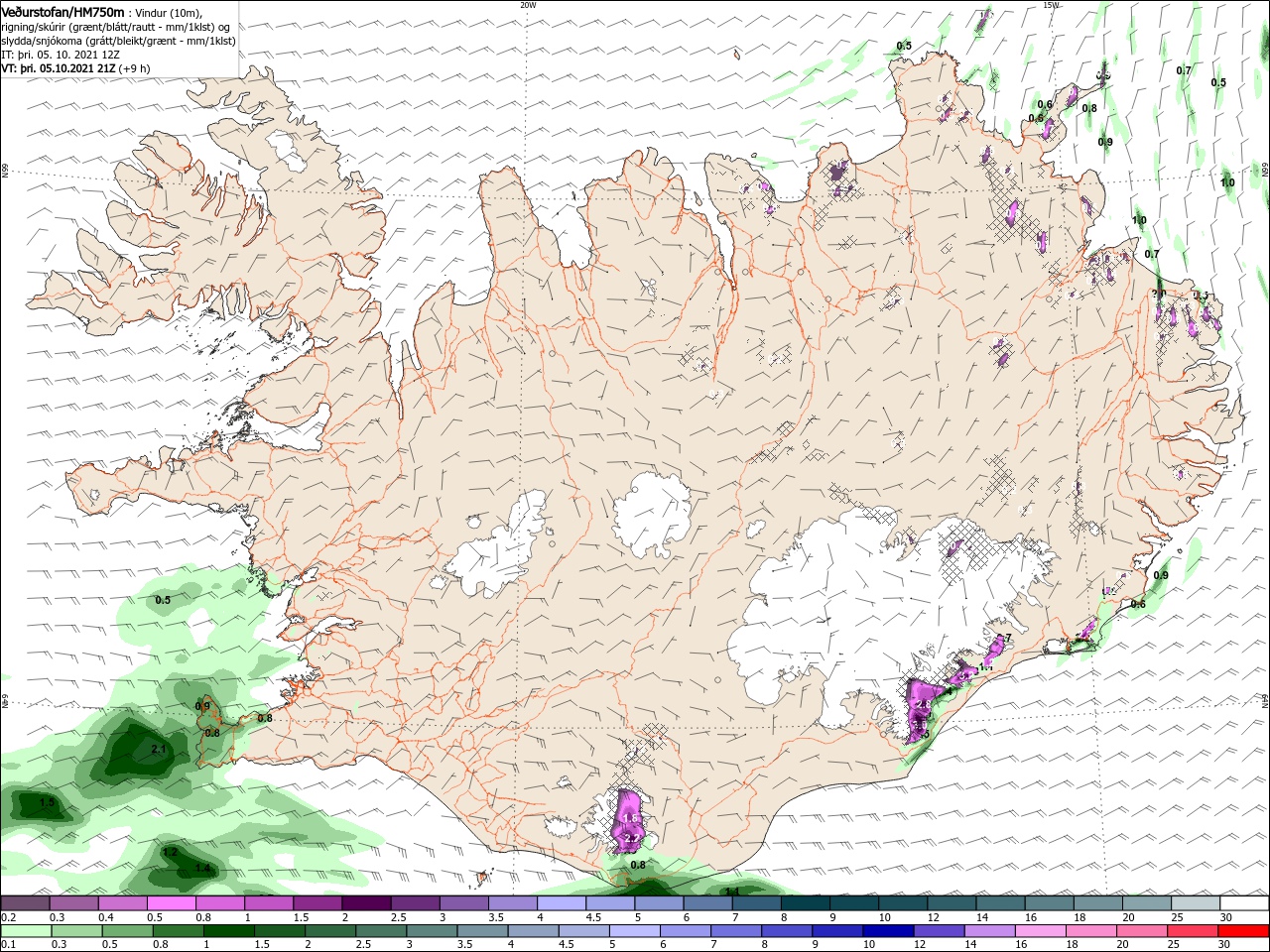
Task: Select the darkest green swatch labeled 1 in lower legend
Action: [x=228, y=931]
